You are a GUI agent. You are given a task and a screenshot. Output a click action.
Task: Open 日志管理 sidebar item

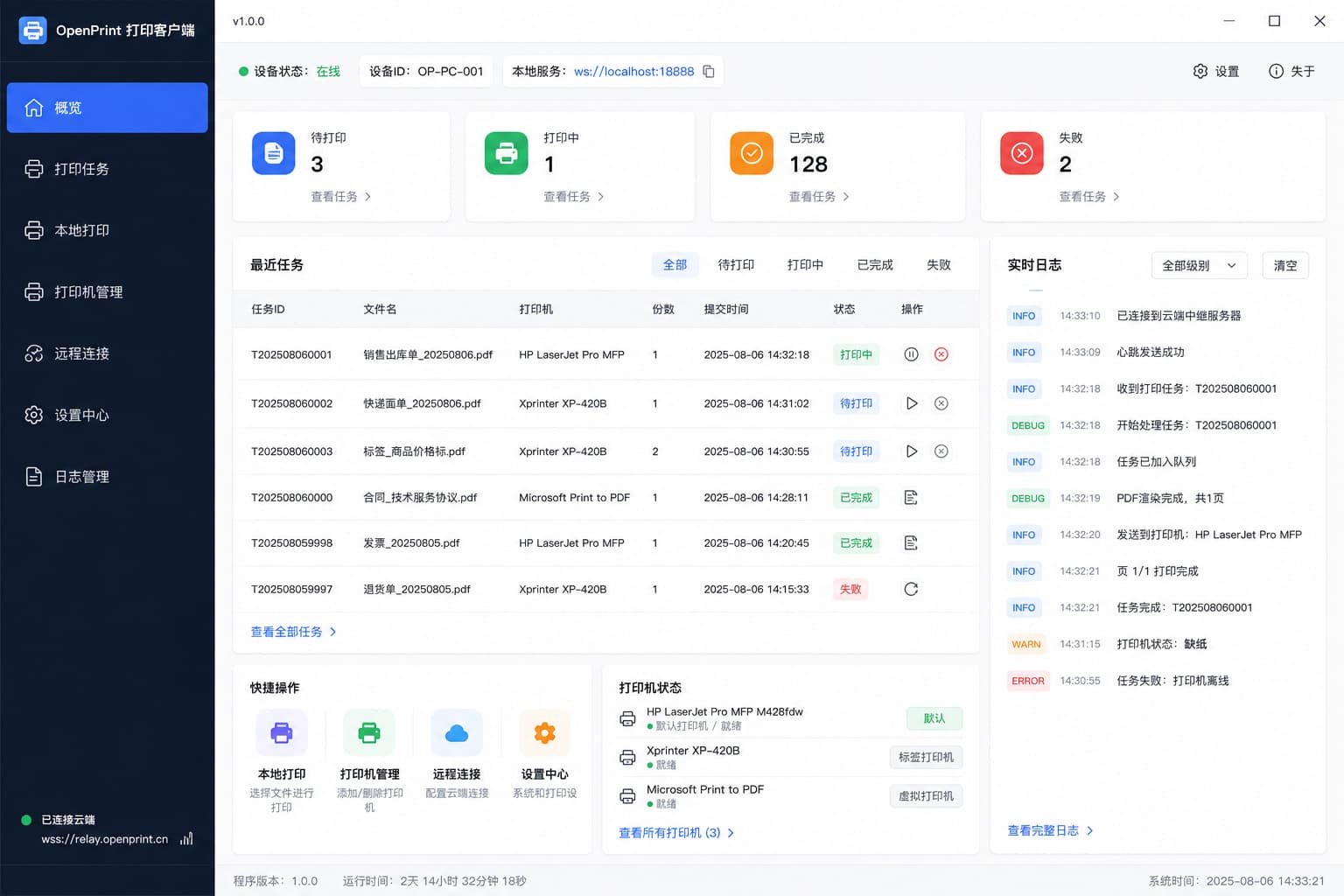[x=107, y=476]
